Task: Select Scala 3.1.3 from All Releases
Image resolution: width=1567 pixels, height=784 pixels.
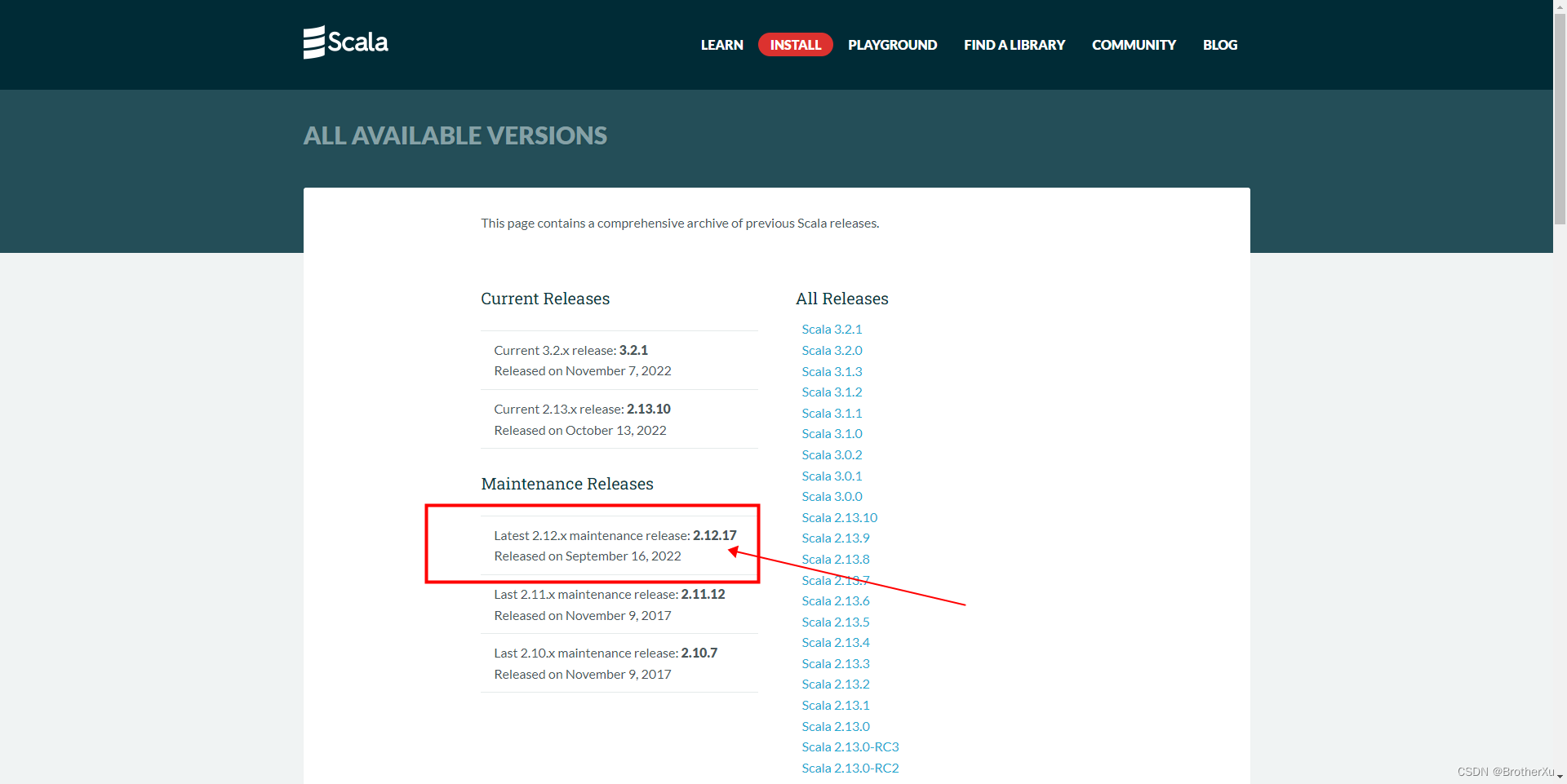Action: coord(832,371)
